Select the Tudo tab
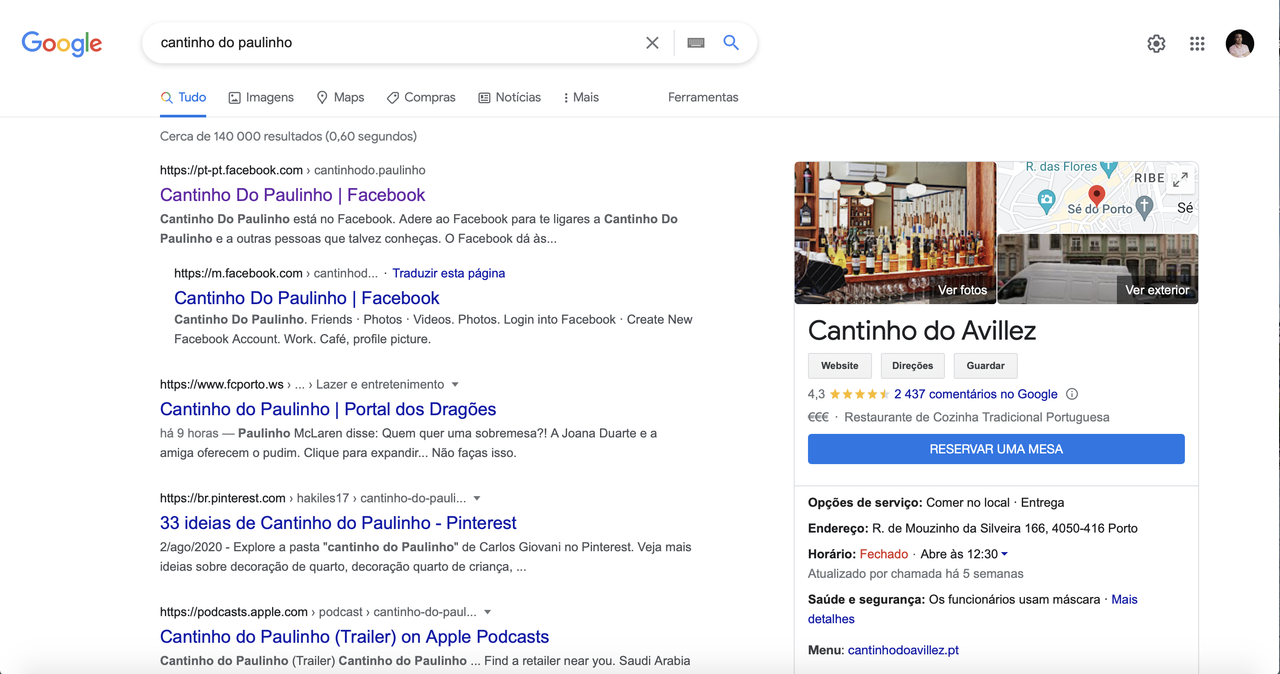Image resolution: width=1280 pixels, height=674 pixels. pos(183,97)
